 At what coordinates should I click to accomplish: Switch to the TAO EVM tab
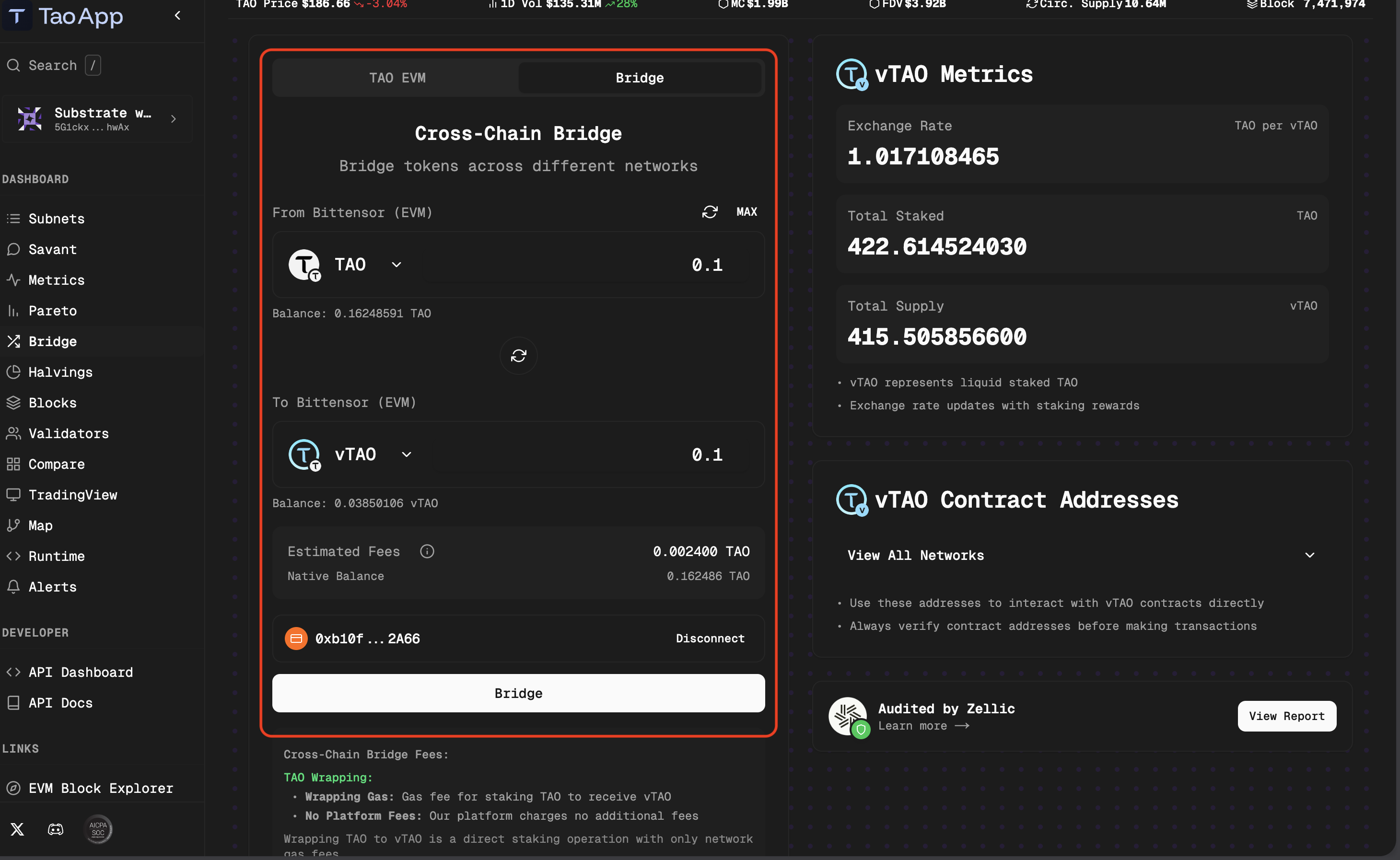397,78
